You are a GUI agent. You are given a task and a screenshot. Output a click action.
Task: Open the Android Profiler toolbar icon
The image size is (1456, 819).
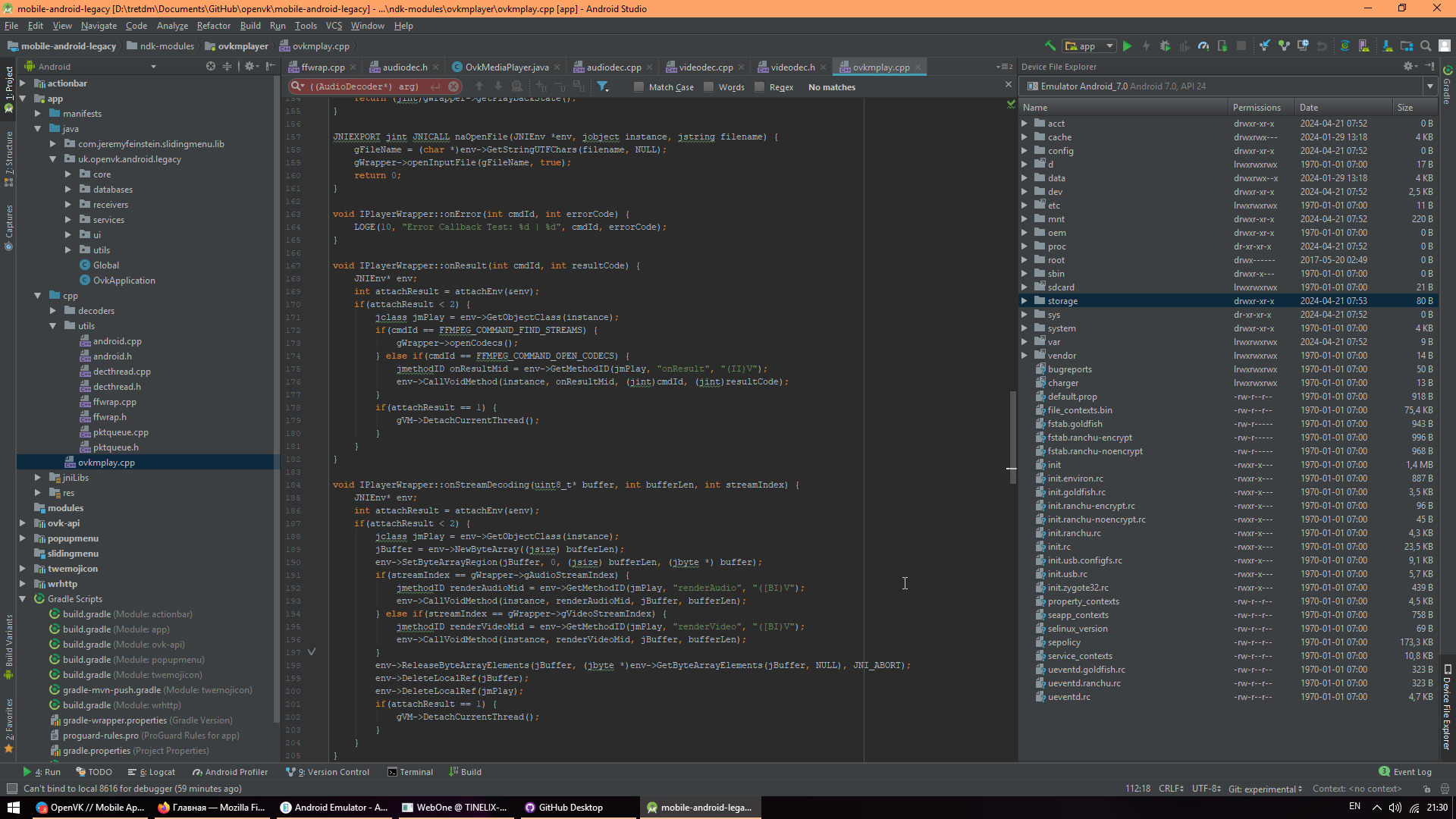[1203, 46]
